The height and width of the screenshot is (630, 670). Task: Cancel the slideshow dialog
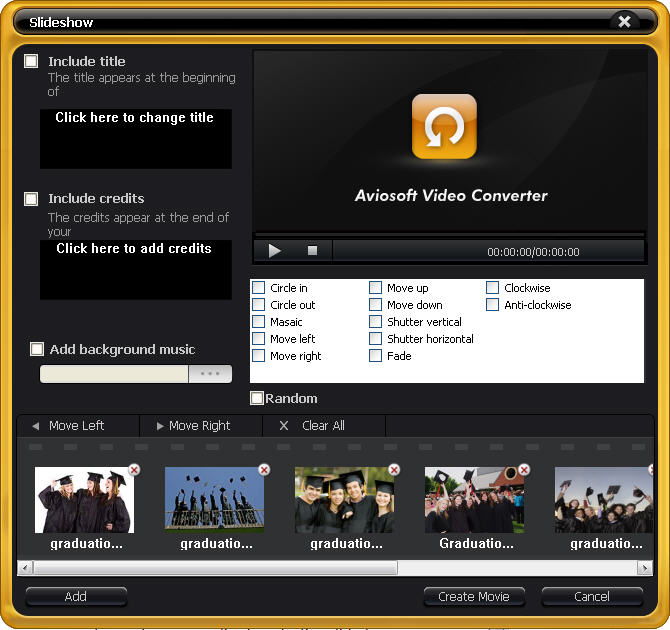[592, 596]
